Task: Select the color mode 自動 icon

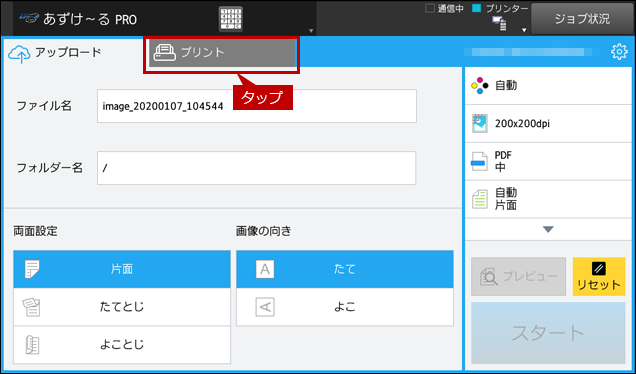Action: tap(479, 86)
